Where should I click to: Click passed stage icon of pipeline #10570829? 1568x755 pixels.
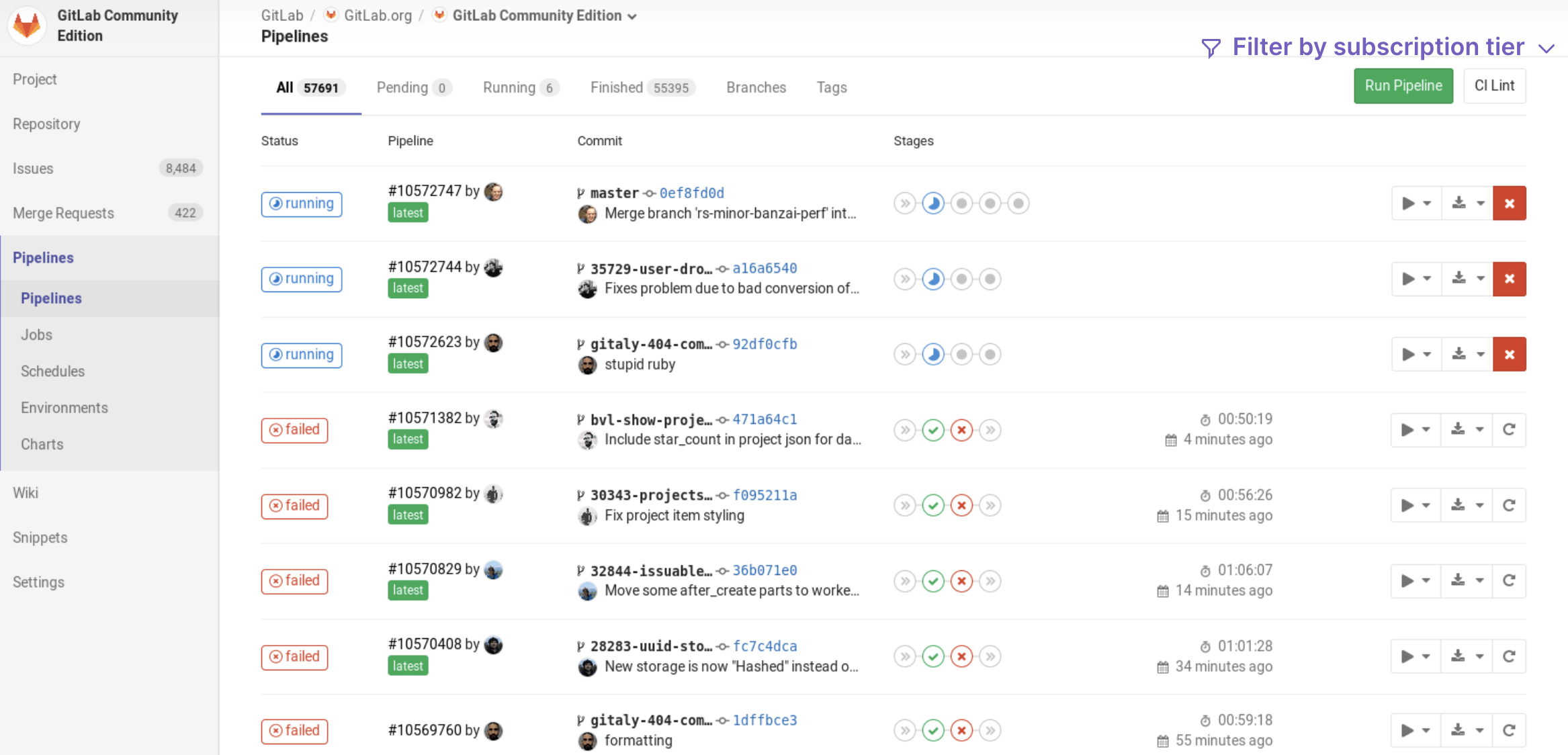tap(933, 581)
